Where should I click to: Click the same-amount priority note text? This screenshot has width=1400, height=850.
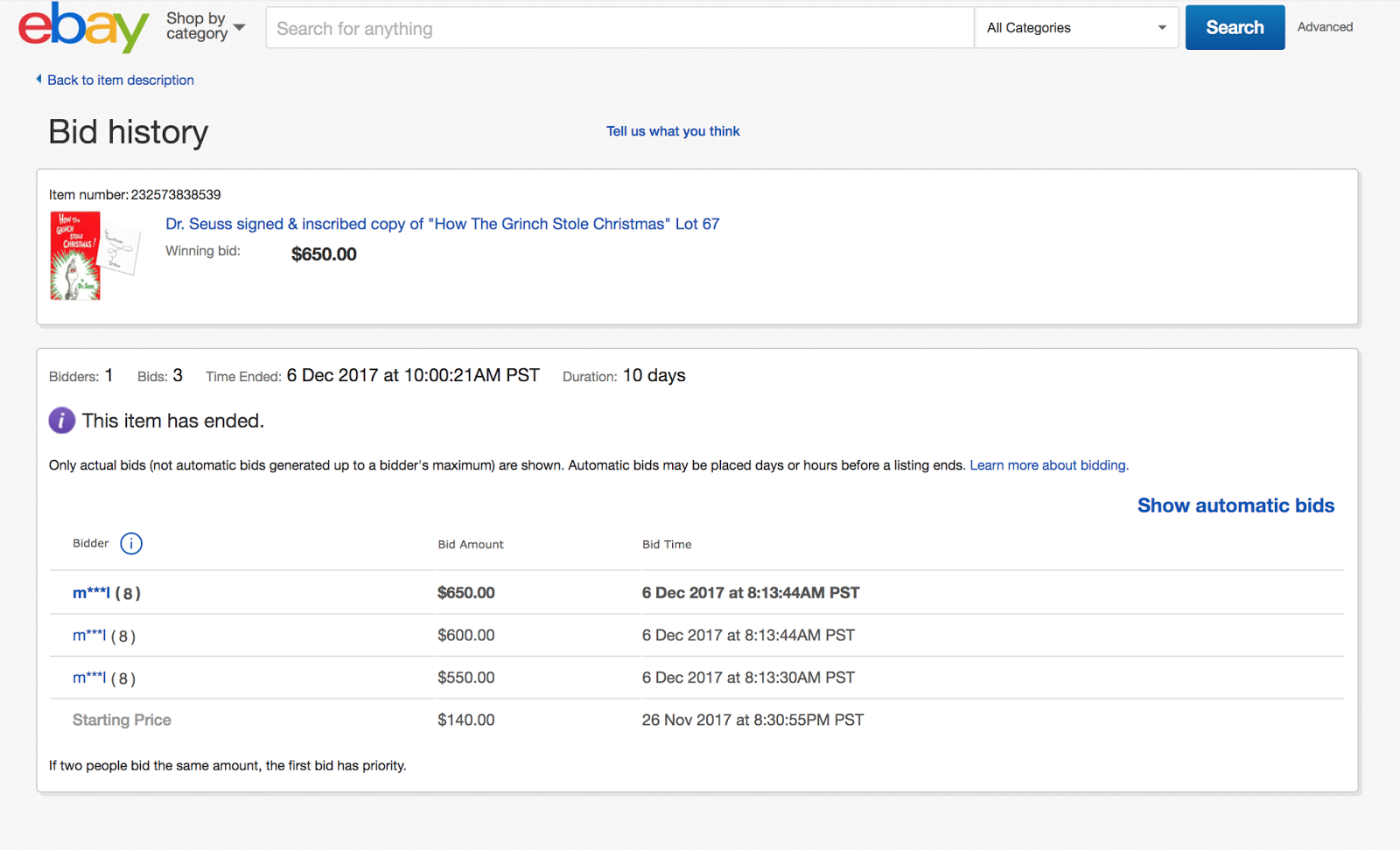click(227, 766)
